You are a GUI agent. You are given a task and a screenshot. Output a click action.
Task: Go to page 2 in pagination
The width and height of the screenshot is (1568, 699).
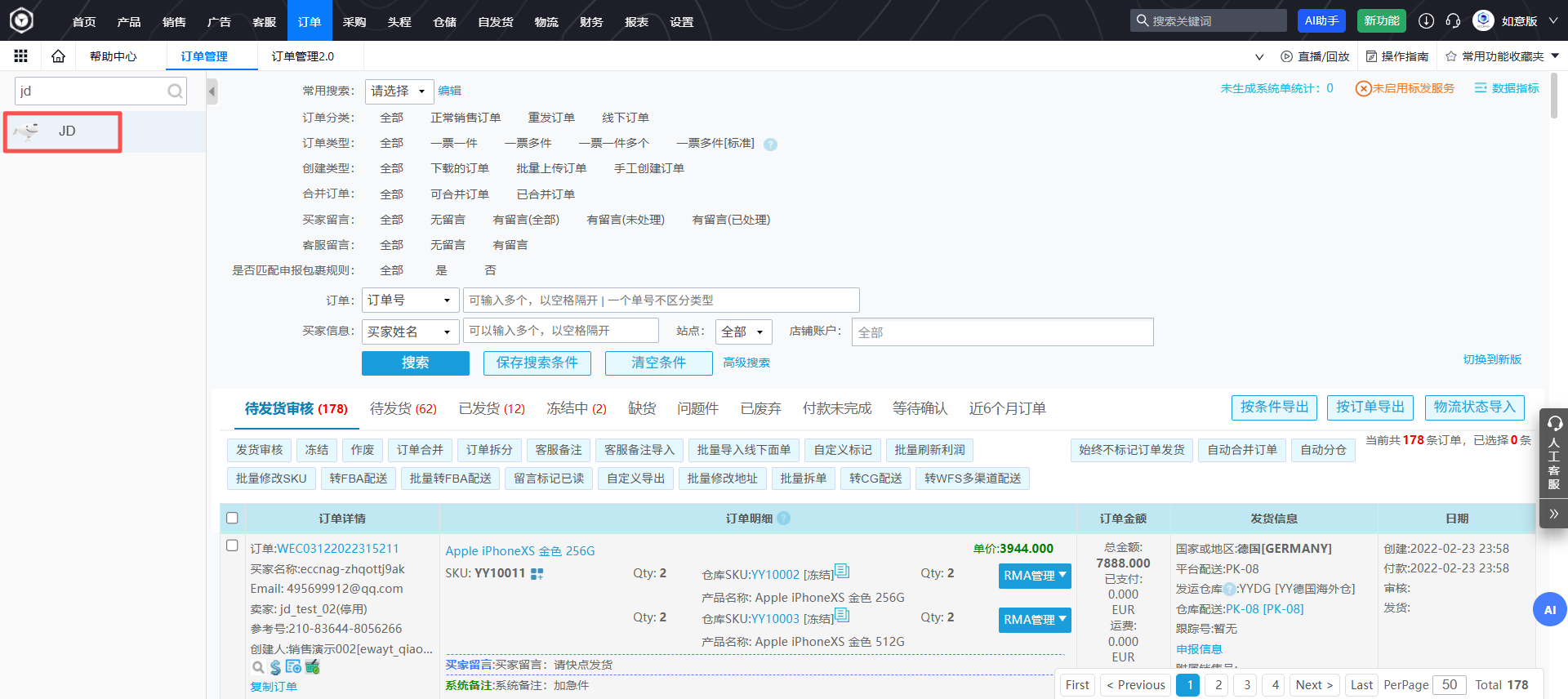1218,685
